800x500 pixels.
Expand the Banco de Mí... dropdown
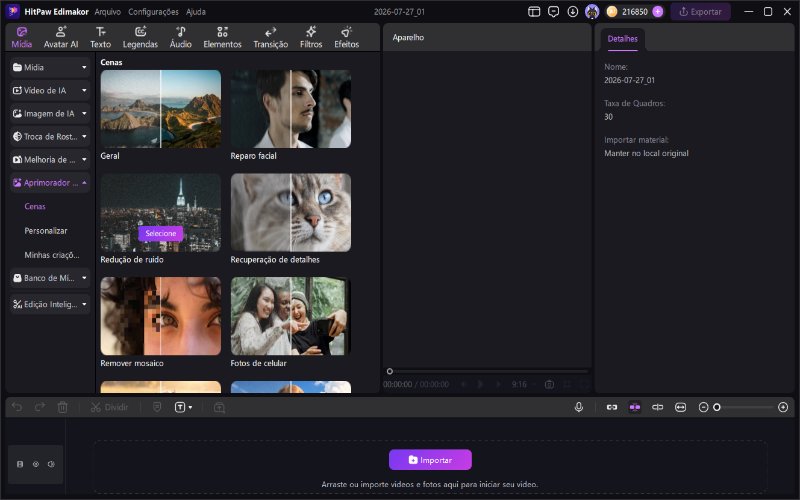pyautogui.click(x=84, y=278)
